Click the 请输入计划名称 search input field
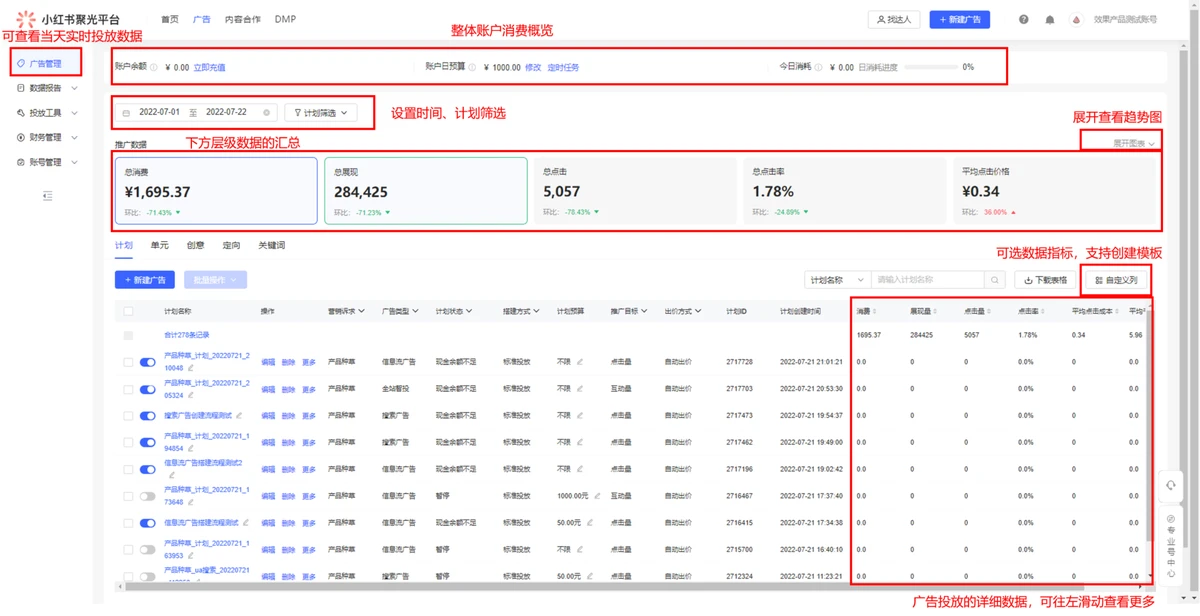 point(927,280)
